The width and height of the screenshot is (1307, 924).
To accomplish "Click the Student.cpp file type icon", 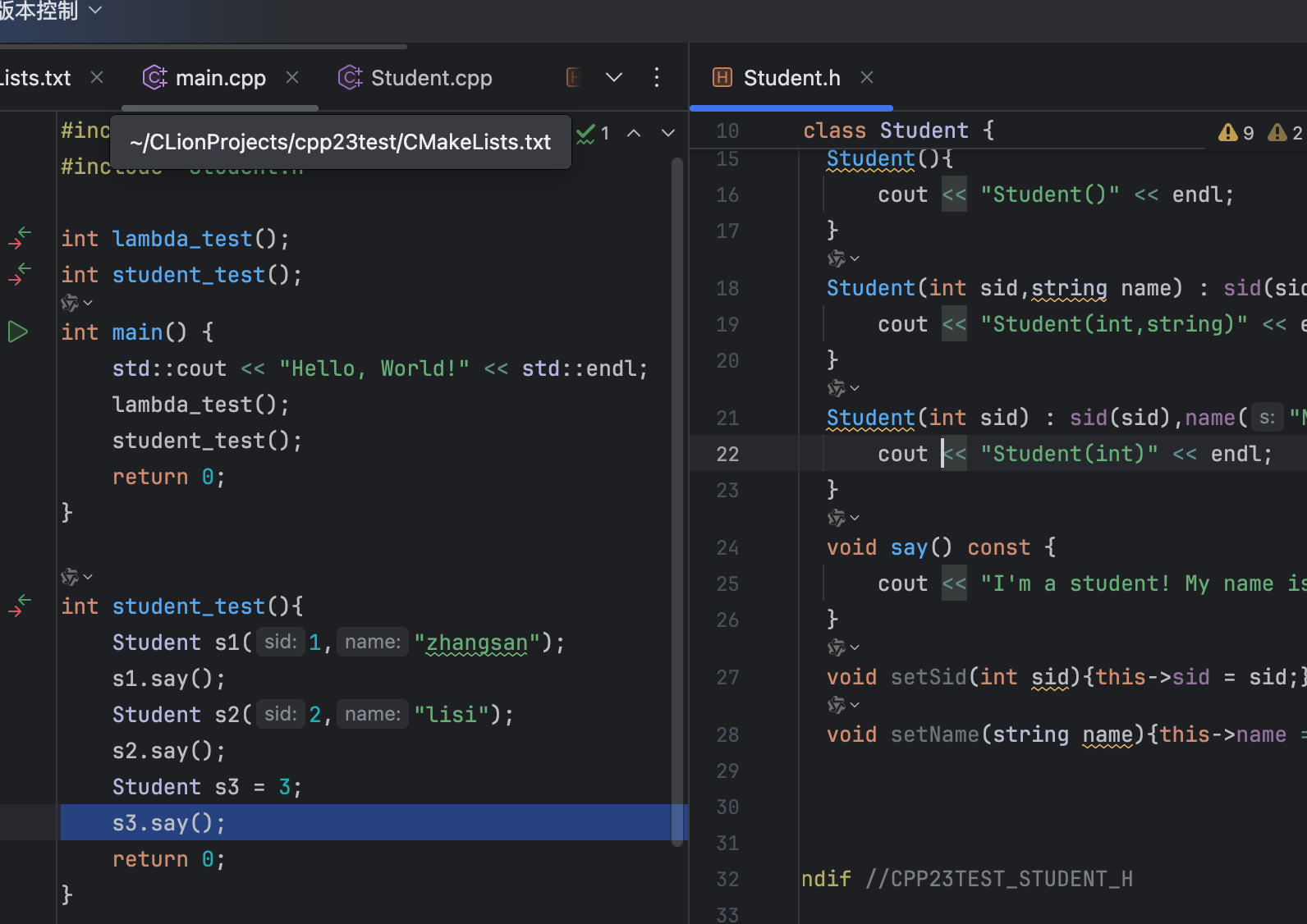I will tap(350, 77).
